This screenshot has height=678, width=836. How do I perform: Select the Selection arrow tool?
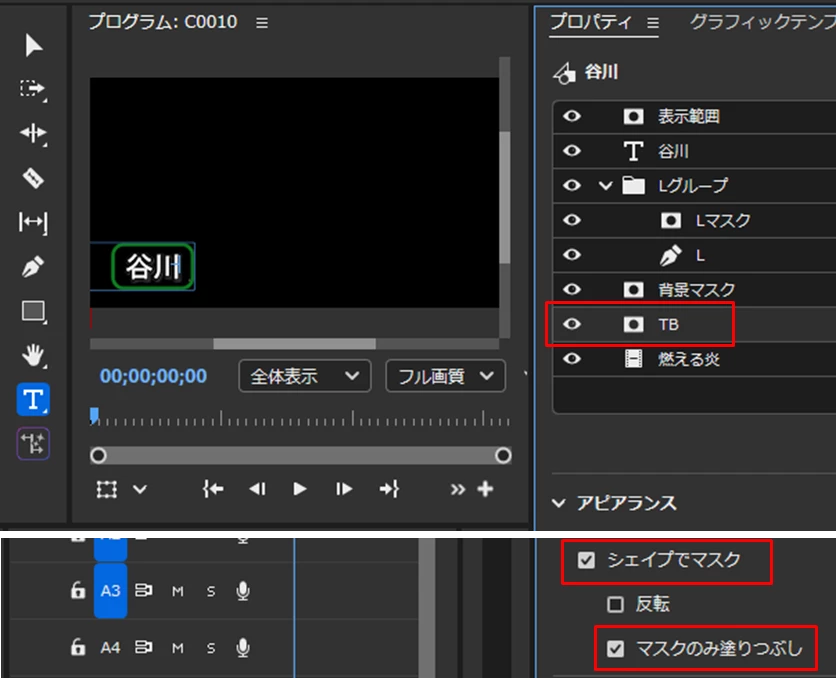pos(33,45)
